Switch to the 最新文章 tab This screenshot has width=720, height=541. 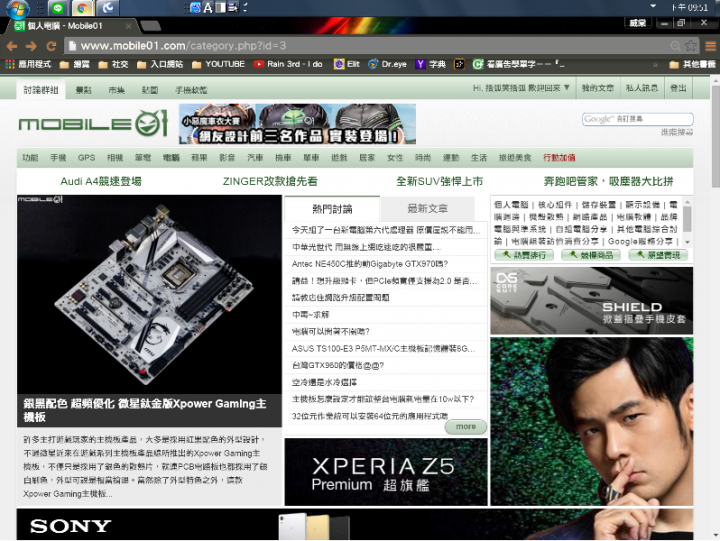tap(428, 209)
